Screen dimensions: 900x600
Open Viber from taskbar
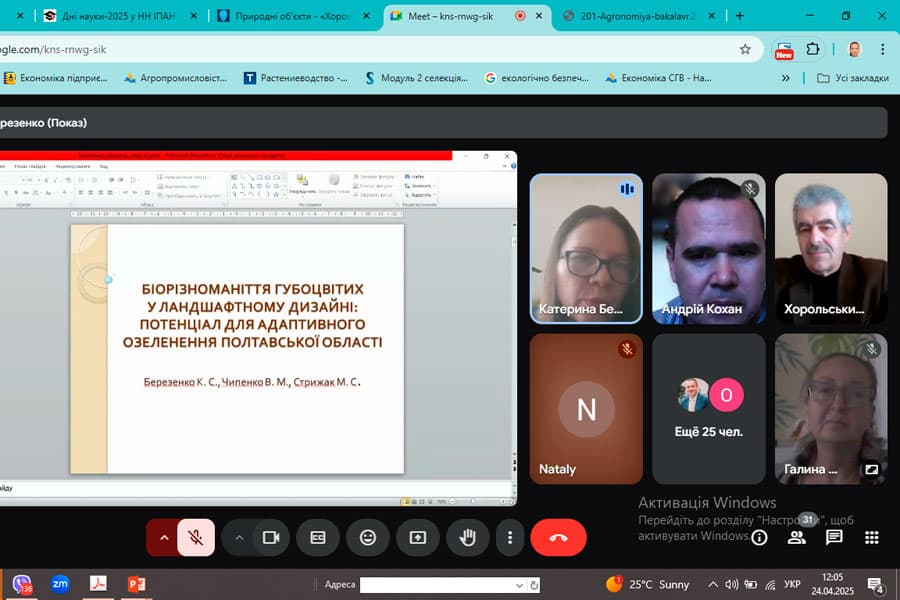[x=22, y=584]
